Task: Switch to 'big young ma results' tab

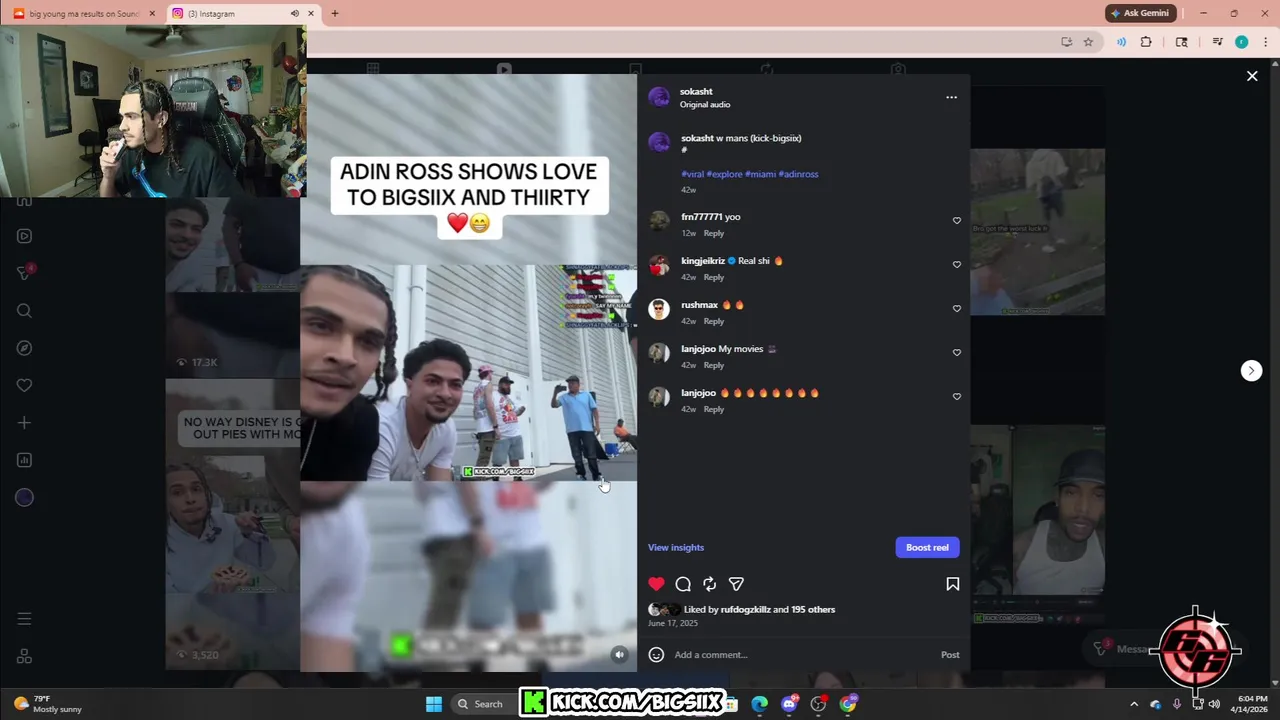Action: pyautogui.click(x=83, y=13)
